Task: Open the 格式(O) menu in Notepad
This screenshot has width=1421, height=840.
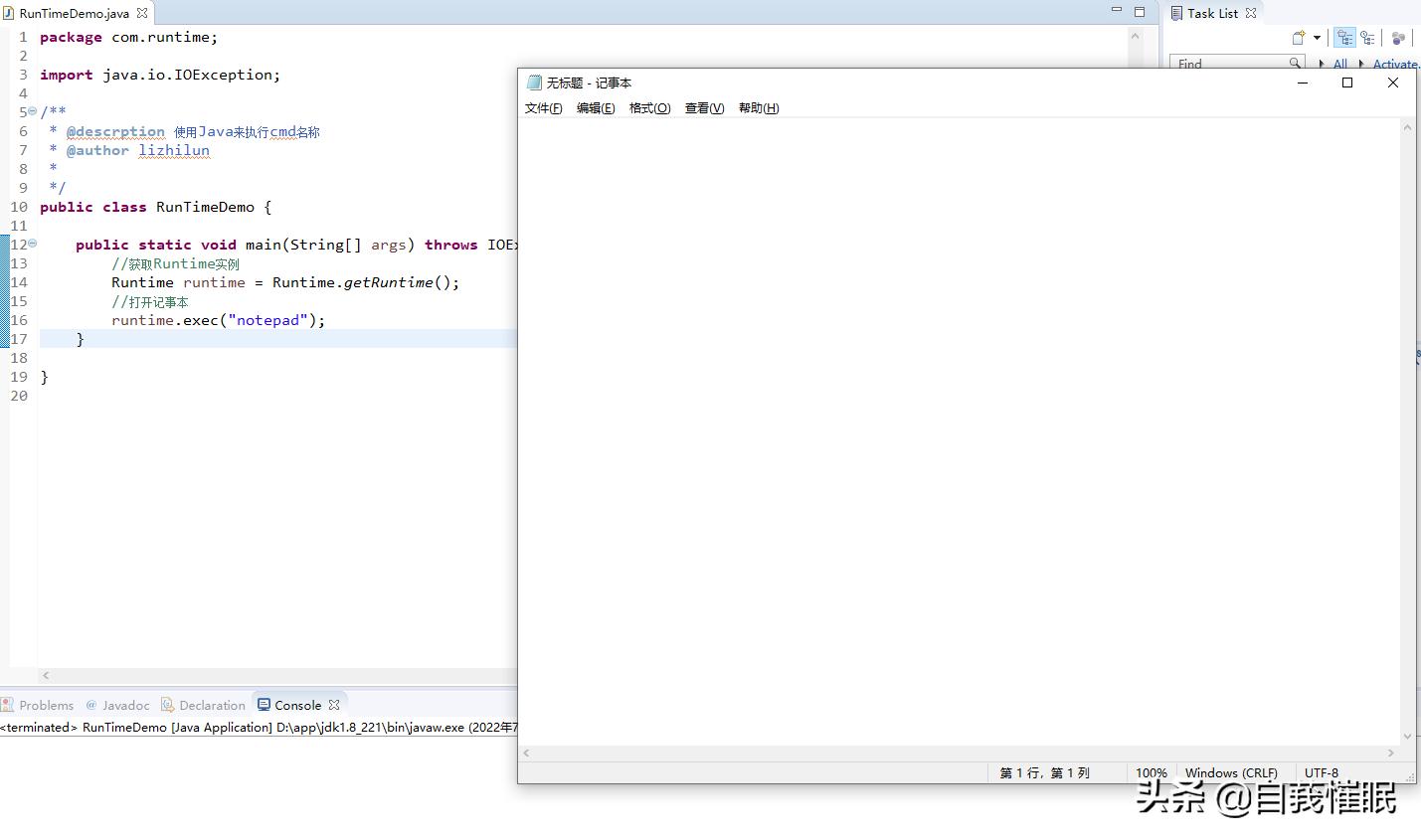Action: coord(649,107)
